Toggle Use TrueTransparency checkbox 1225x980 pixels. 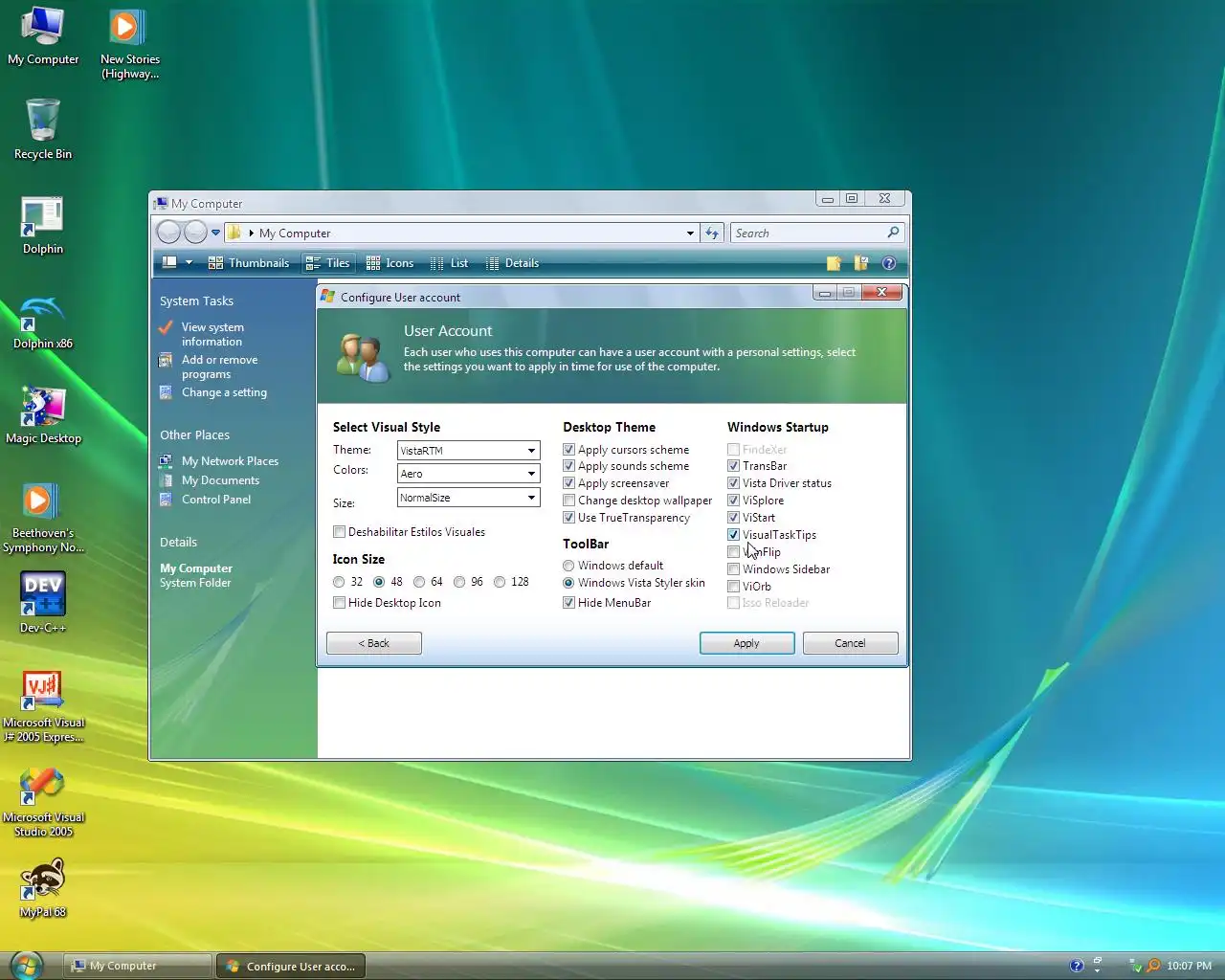pos(568,518)
